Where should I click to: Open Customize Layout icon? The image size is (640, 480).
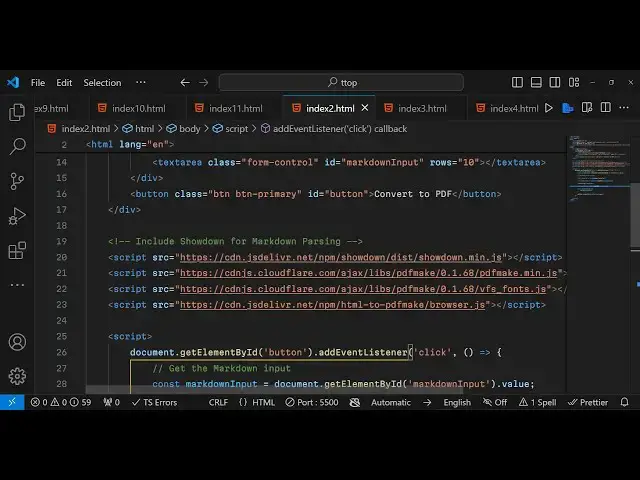pyautogui.click(x=574, y=82)
